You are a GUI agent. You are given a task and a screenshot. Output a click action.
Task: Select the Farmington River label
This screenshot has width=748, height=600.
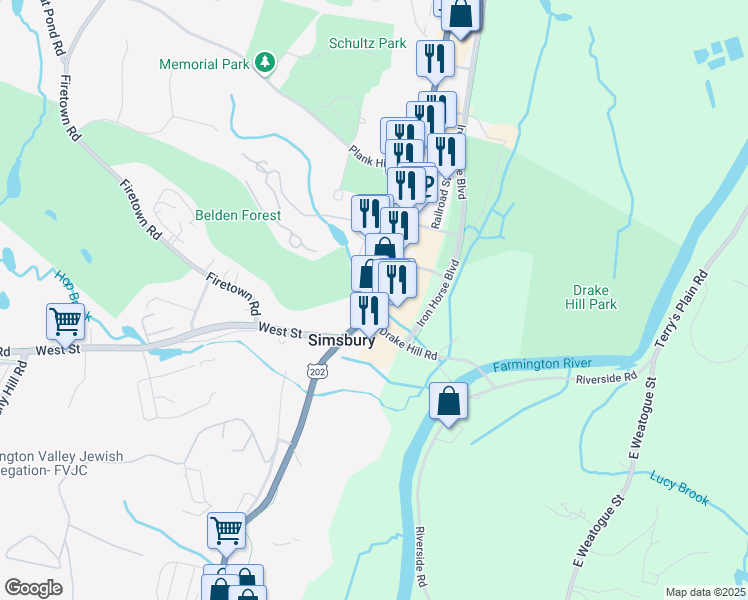click(x=542, y=365)
